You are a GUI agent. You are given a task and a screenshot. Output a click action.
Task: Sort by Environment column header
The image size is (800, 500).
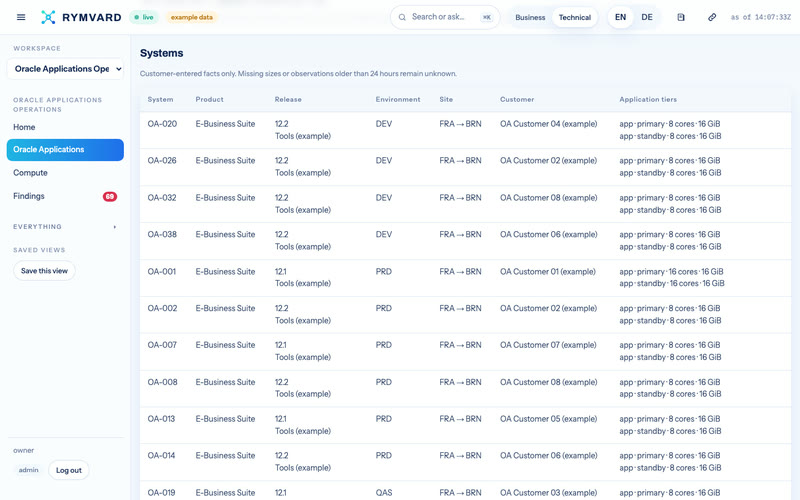click(x=398, y=99)
